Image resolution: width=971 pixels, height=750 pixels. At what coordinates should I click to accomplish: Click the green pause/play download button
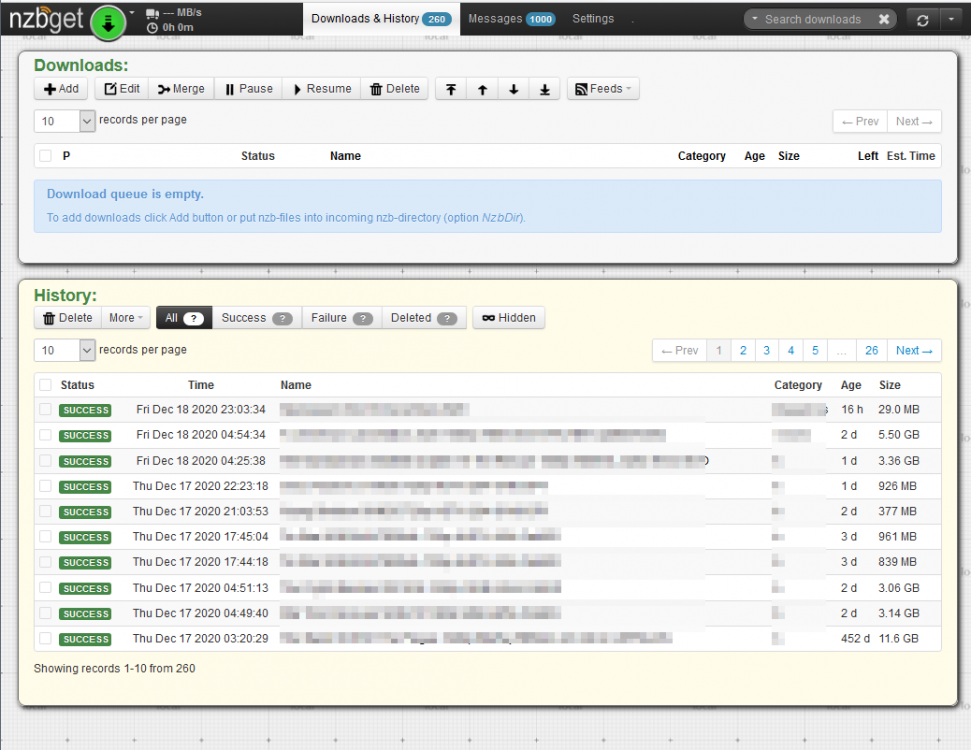(x=108, y=24)
